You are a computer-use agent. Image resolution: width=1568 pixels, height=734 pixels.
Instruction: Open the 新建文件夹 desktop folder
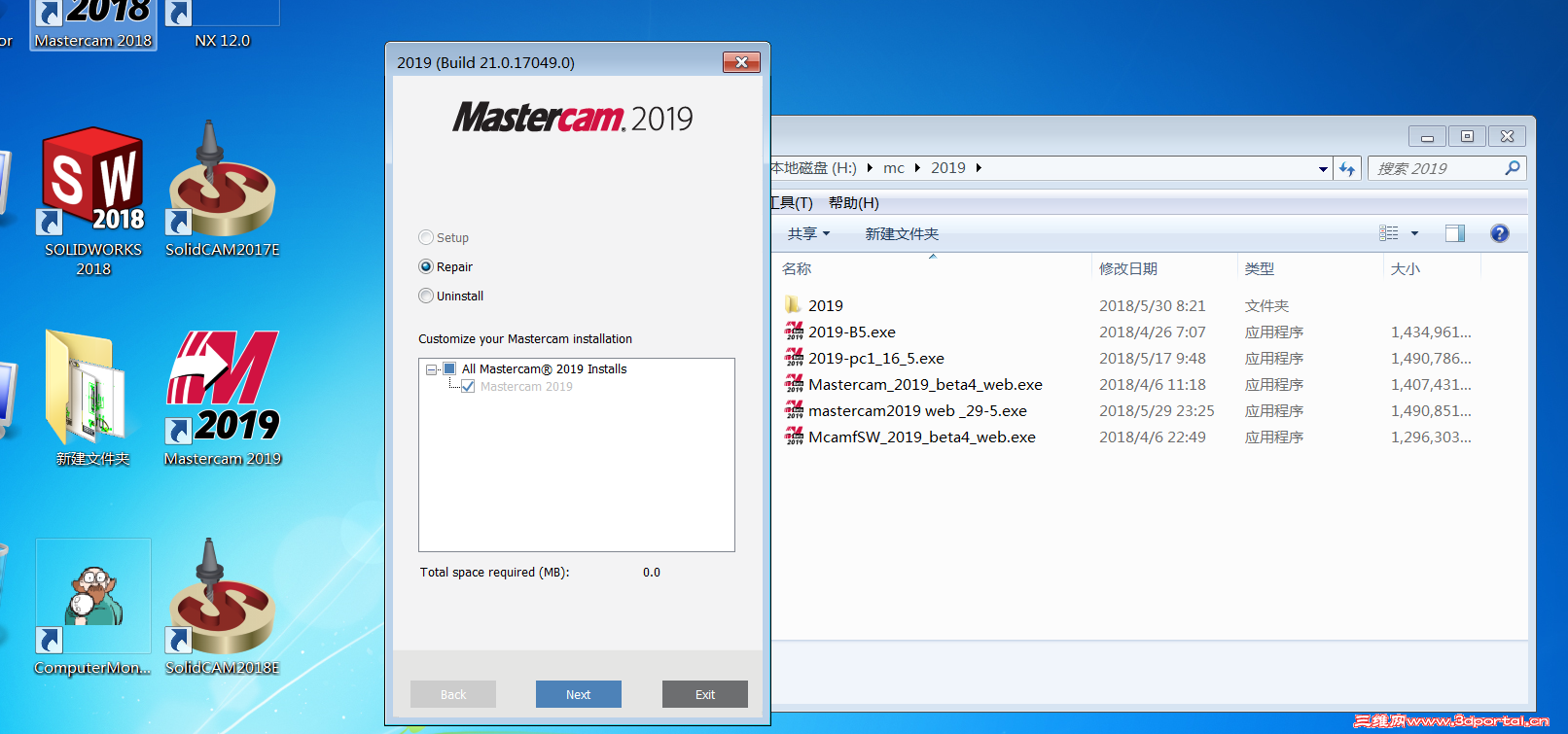[x=92, y=398]
